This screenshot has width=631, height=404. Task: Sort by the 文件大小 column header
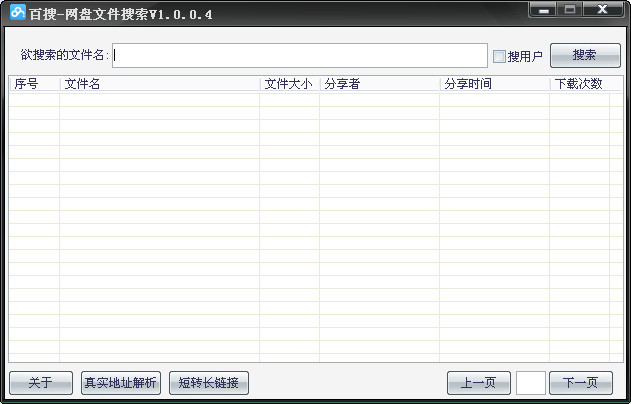290,84
